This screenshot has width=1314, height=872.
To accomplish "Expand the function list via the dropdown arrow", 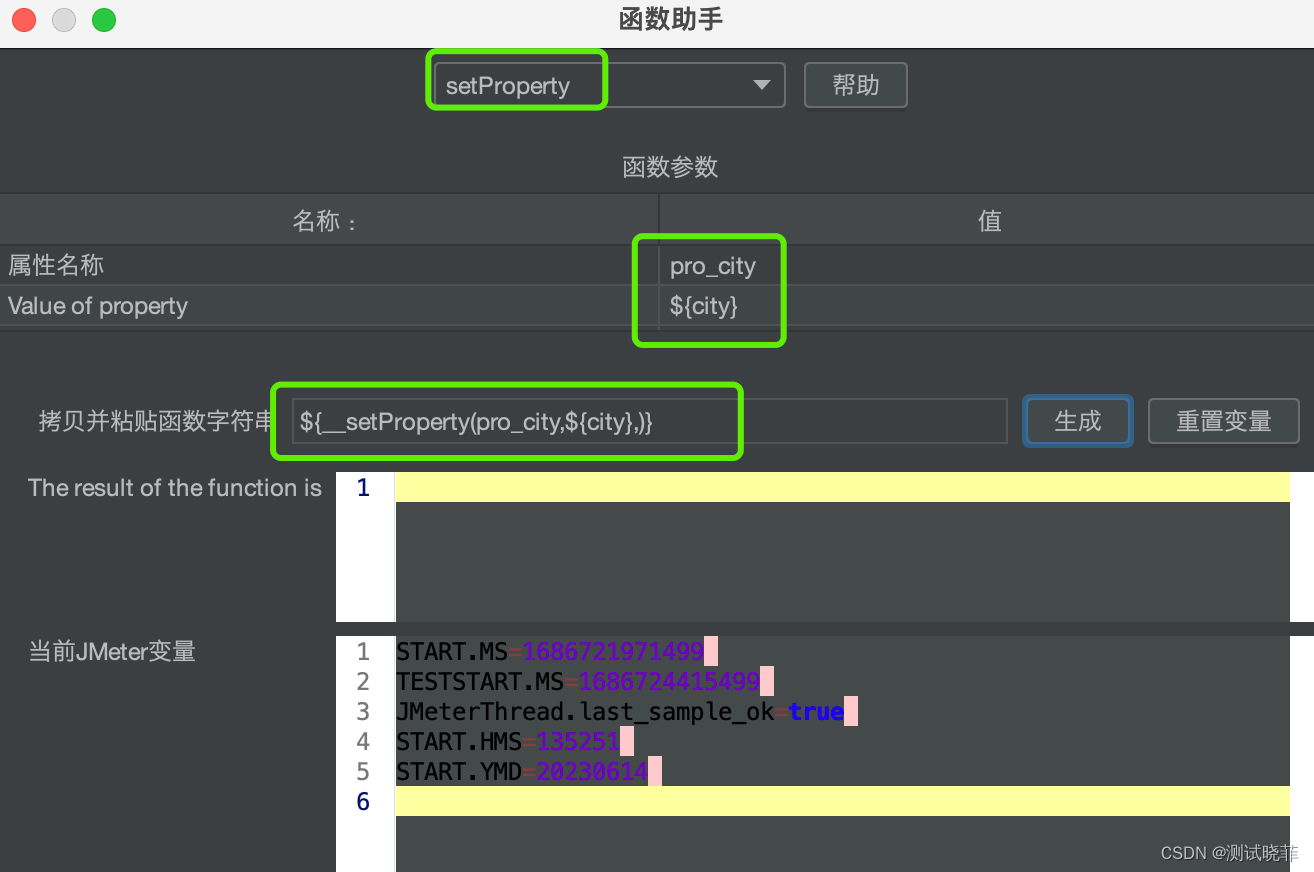I will click(x=762, y=85).
